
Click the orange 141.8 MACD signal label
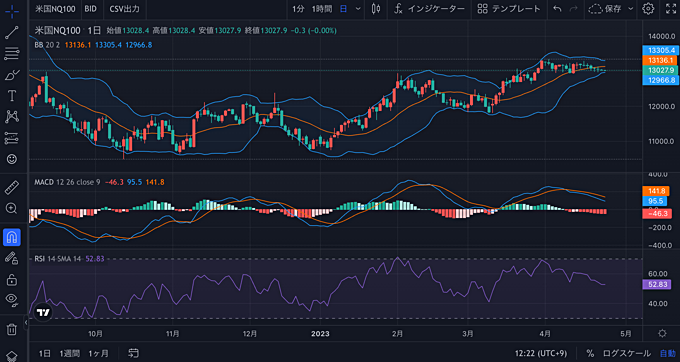click(x=656, y=191)
